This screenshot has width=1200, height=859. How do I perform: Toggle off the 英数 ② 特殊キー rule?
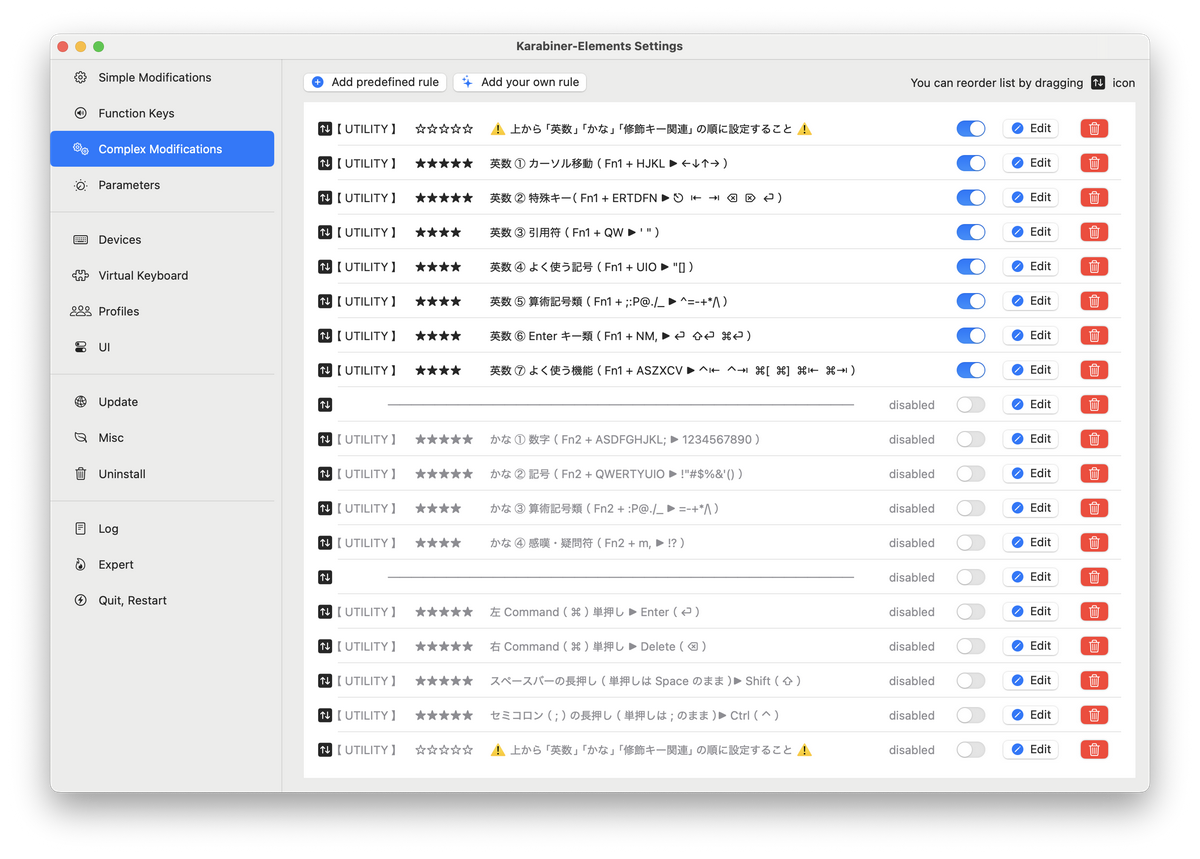click(971, 198)
